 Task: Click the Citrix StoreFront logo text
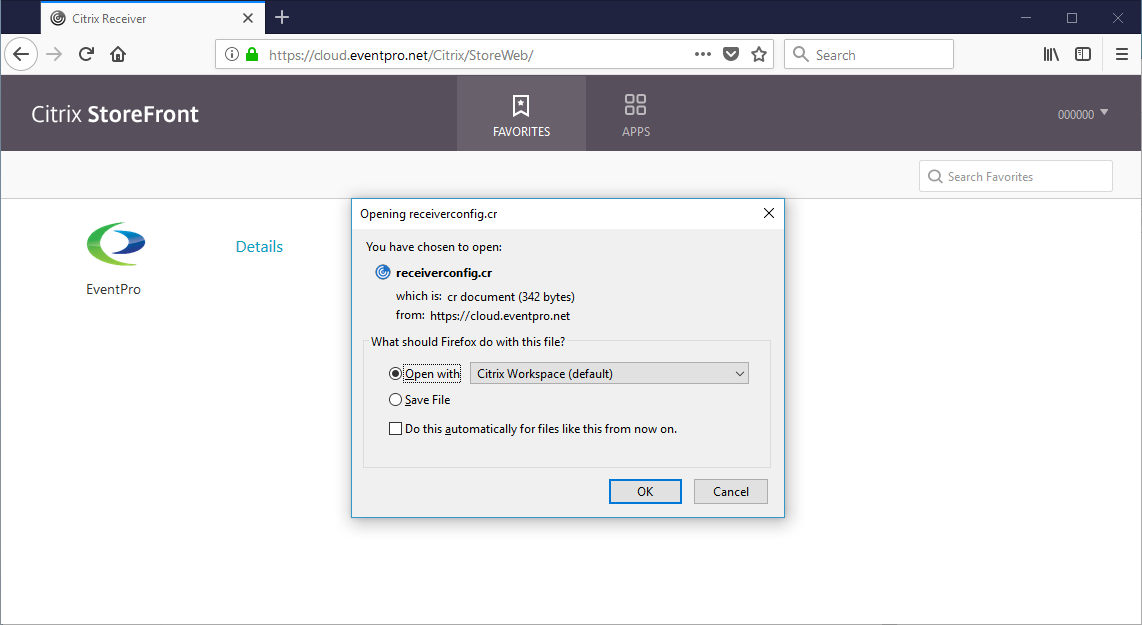(115, 114)
